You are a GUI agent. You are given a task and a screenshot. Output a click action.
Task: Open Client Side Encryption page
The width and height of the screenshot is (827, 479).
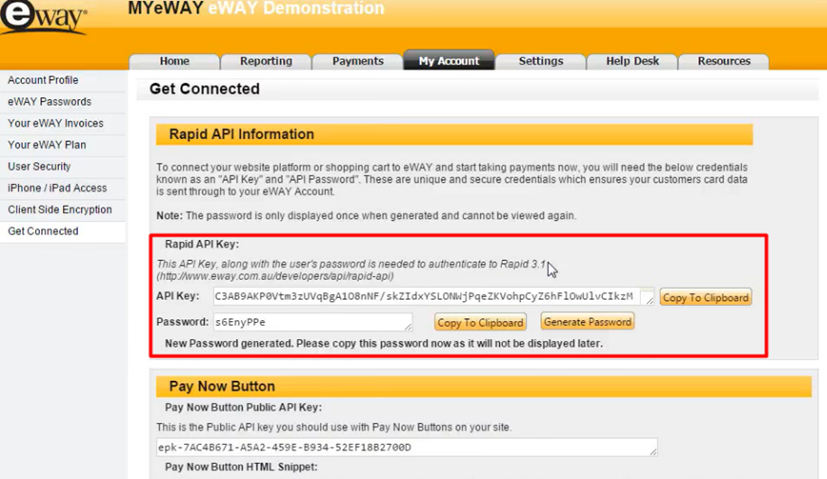click(63, 210)
